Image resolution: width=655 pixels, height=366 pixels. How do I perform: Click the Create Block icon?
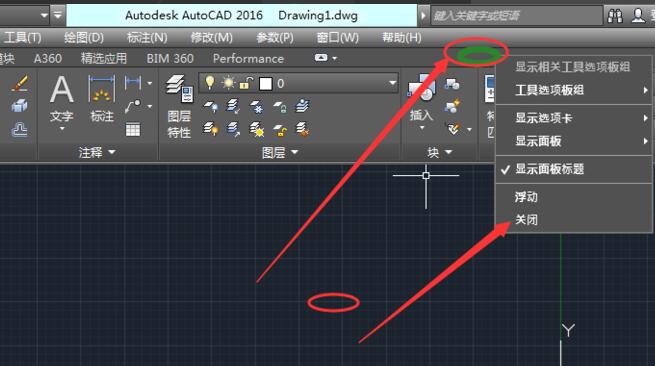click(452, 84)
